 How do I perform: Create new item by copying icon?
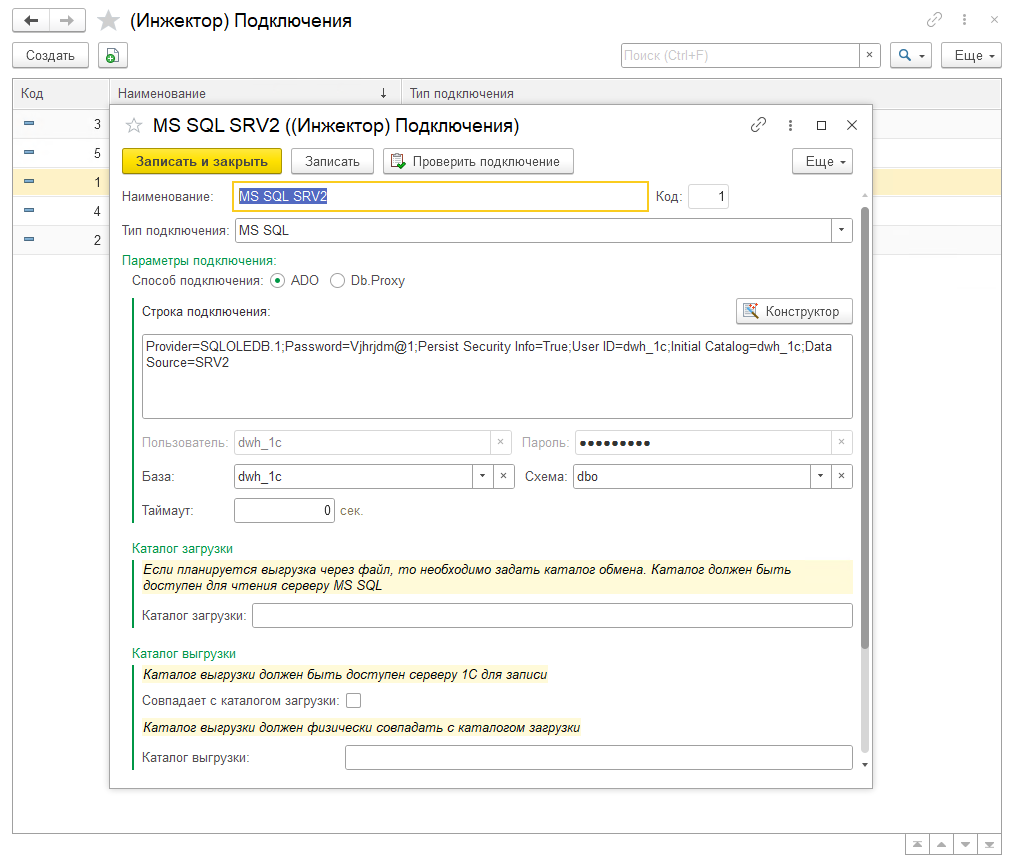click(112, 56)
